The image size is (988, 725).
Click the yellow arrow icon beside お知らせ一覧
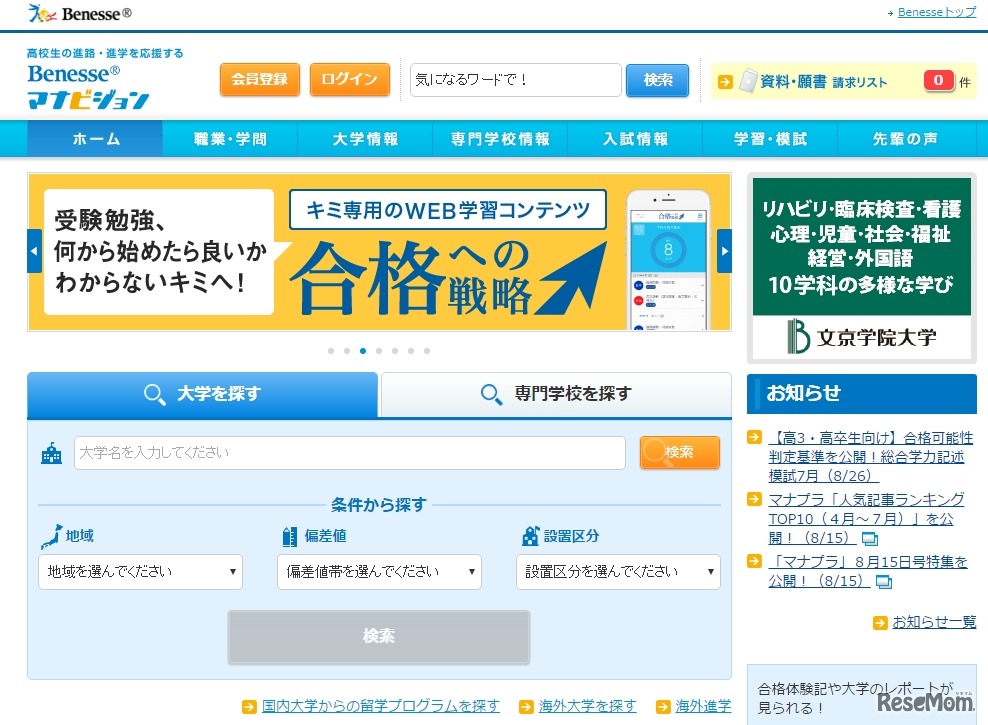point(880,622)
